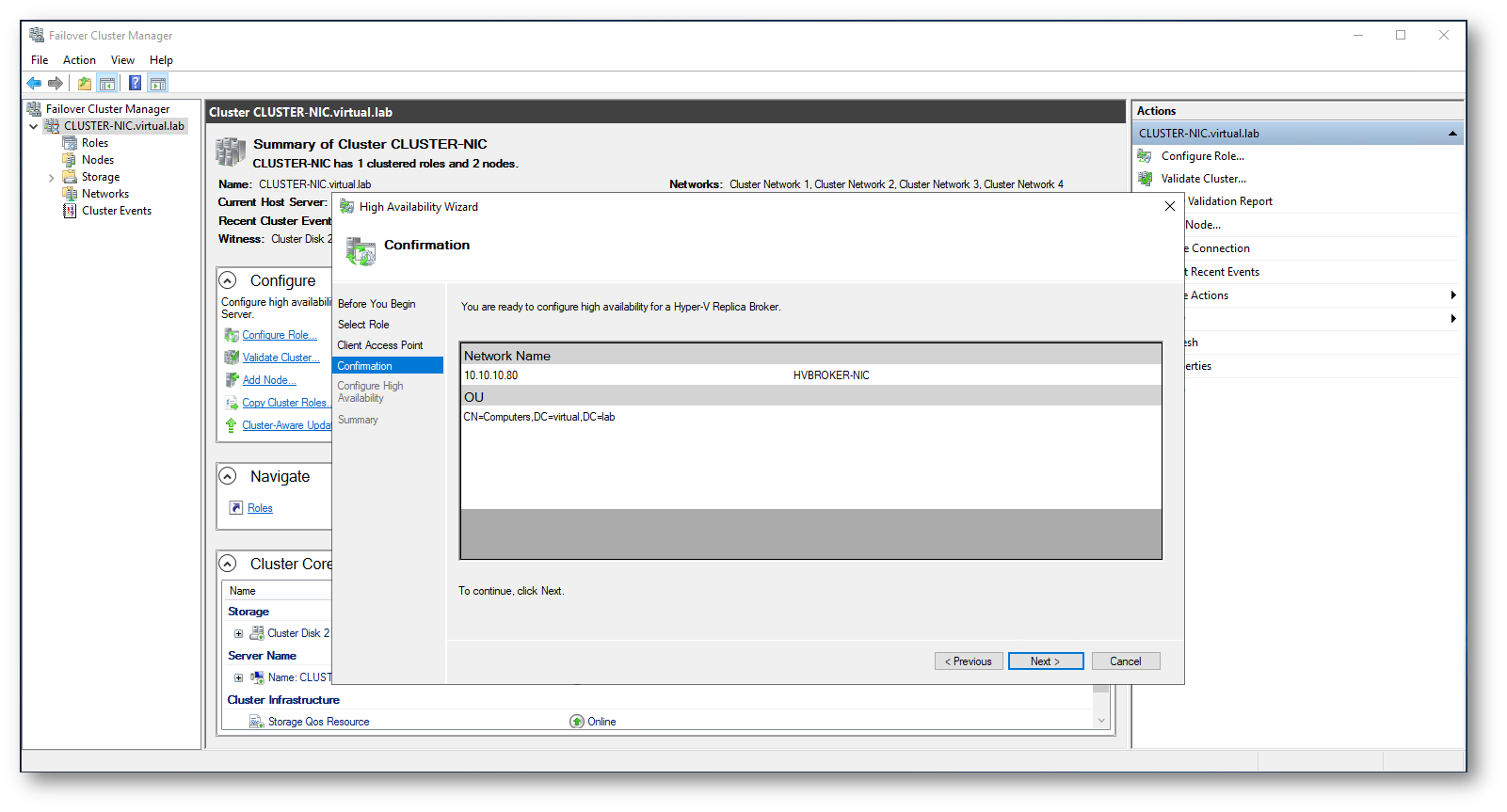Click the Storage folder icon in the tree
Viewport: 1507px width, 812px height.
click(70, 177)
